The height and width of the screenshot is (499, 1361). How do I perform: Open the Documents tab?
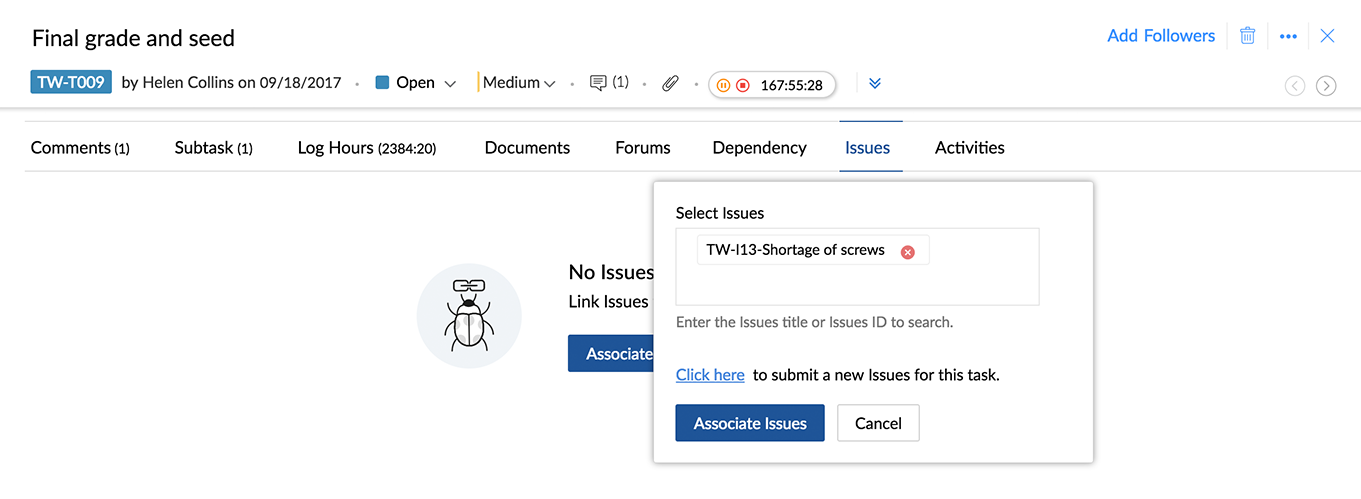527,148
